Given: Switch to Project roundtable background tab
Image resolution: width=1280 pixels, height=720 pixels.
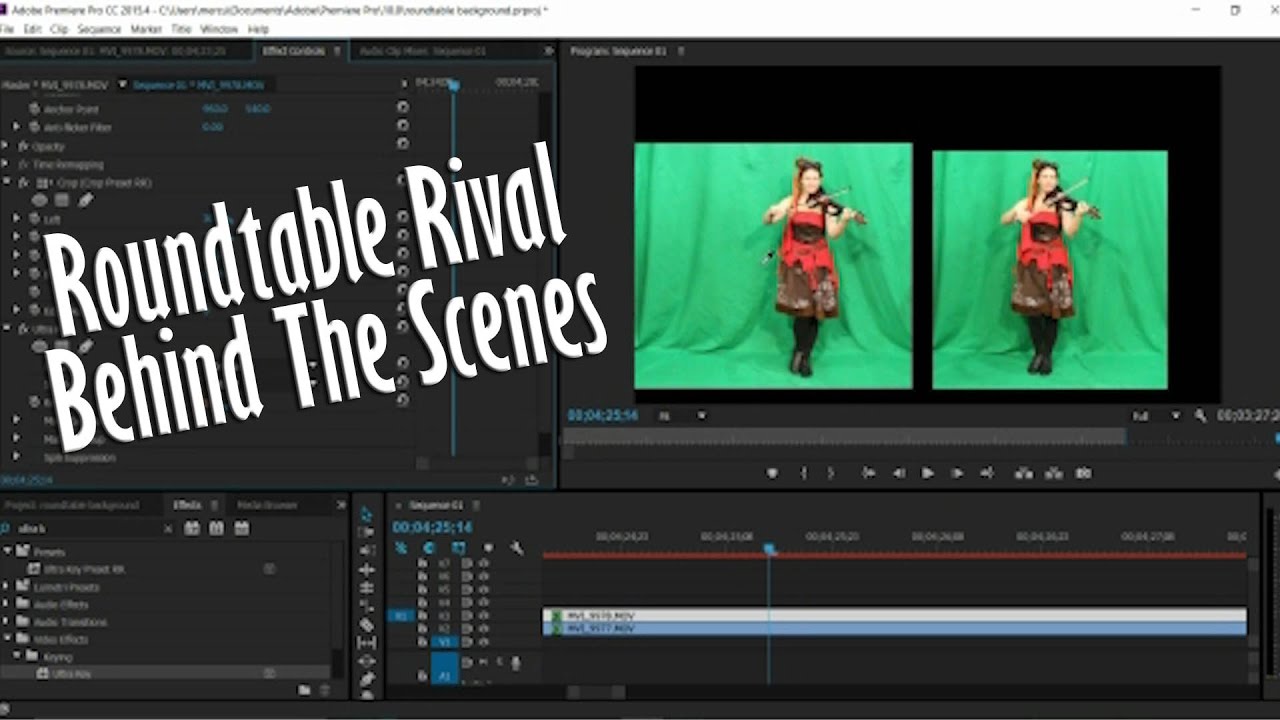Looking at the screenshot, I should (x=72, y=505).
